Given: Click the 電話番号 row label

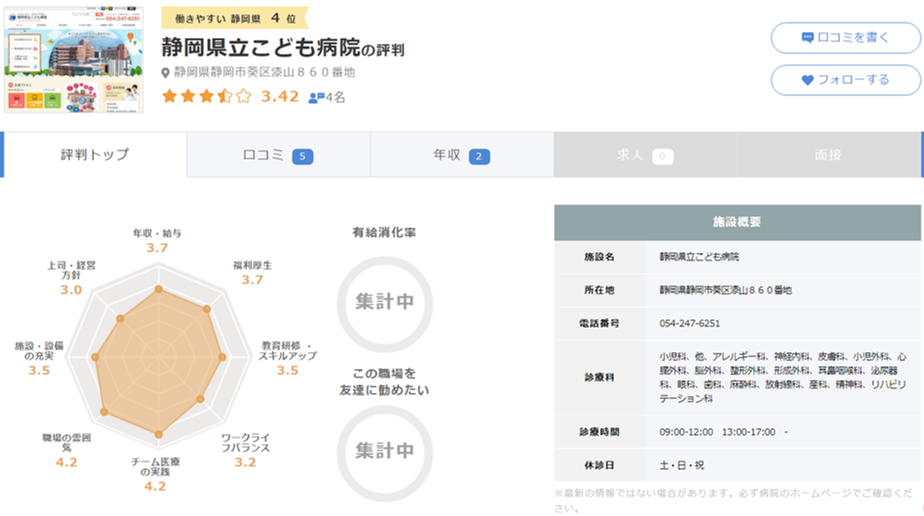Looking at the screenshot, I should pyautogui.click(x=599, y=323).
